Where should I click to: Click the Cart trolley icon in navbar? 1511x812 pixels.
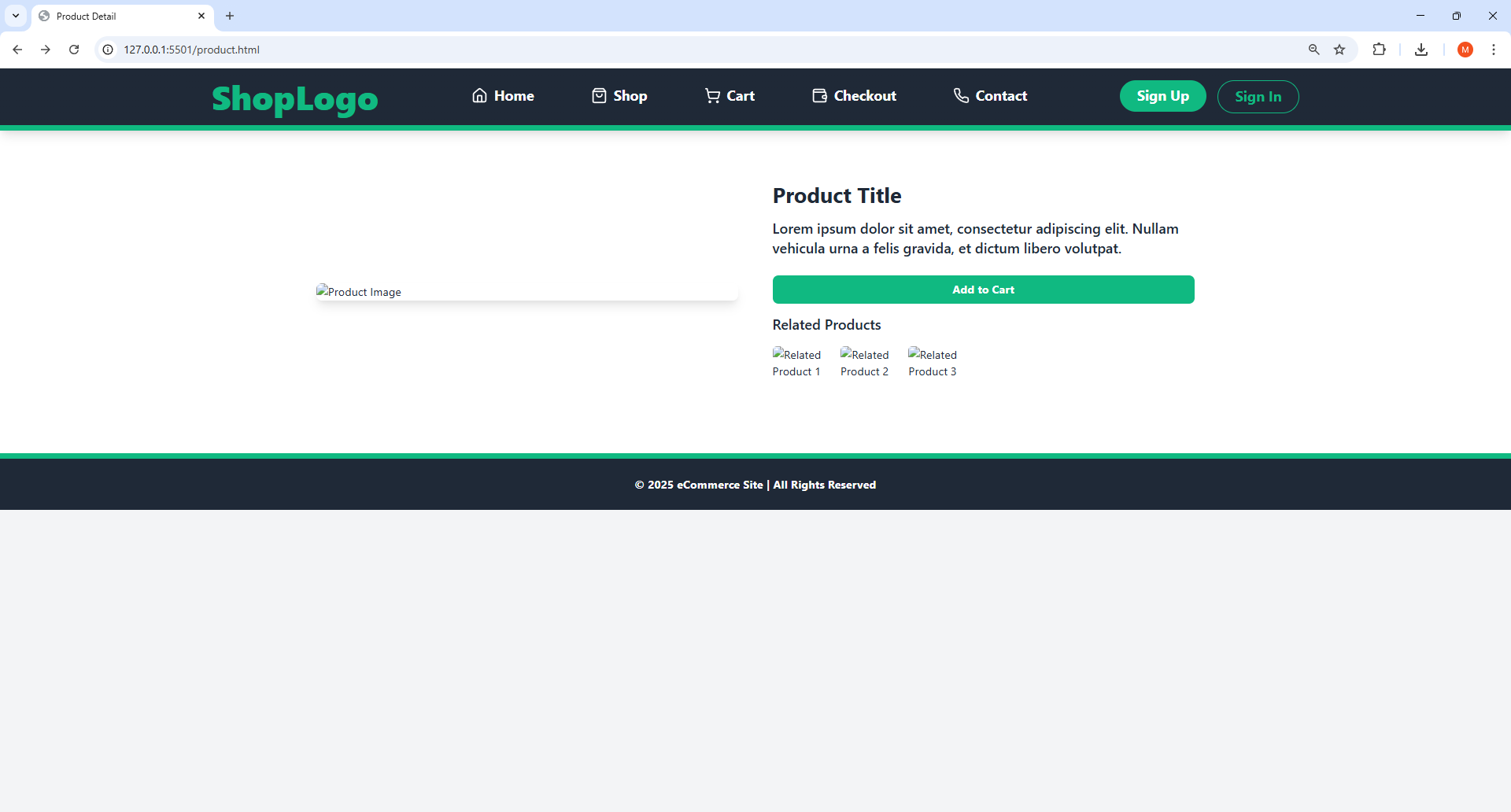pyautogui.click(x=712, y=96)
